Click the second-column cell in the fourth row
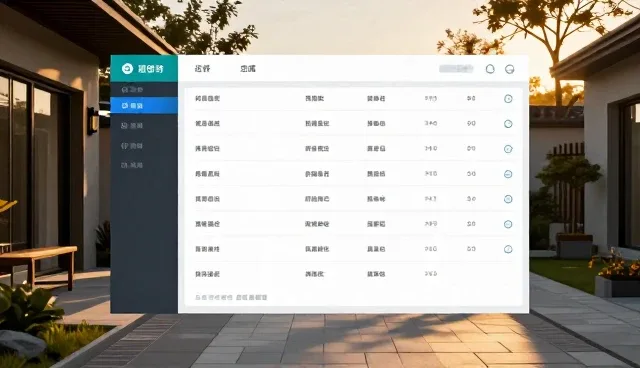This screenshot has height=368, width=640. (x=317, y=174)
